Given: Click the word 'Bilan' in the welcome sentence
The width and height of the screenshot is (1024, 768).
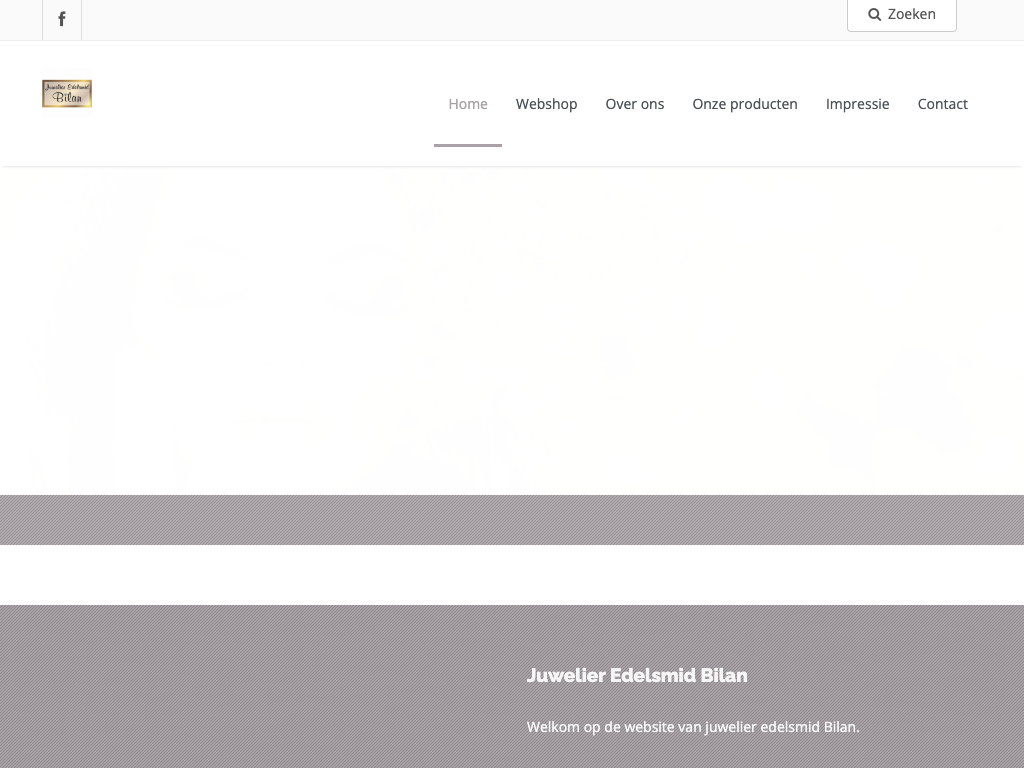Looking at the screenshot, I should (x=840, y=727).
